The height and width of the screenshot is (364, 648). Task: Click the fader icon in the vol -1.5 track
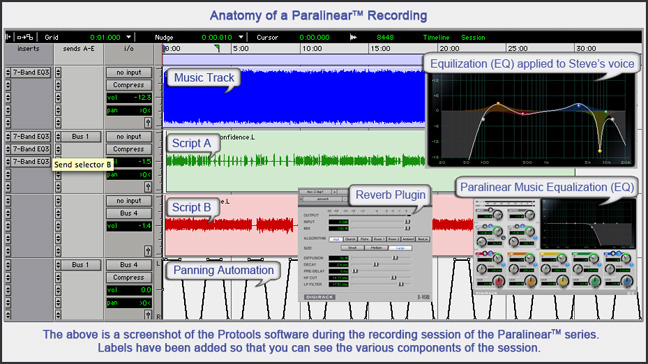point(148,187)
